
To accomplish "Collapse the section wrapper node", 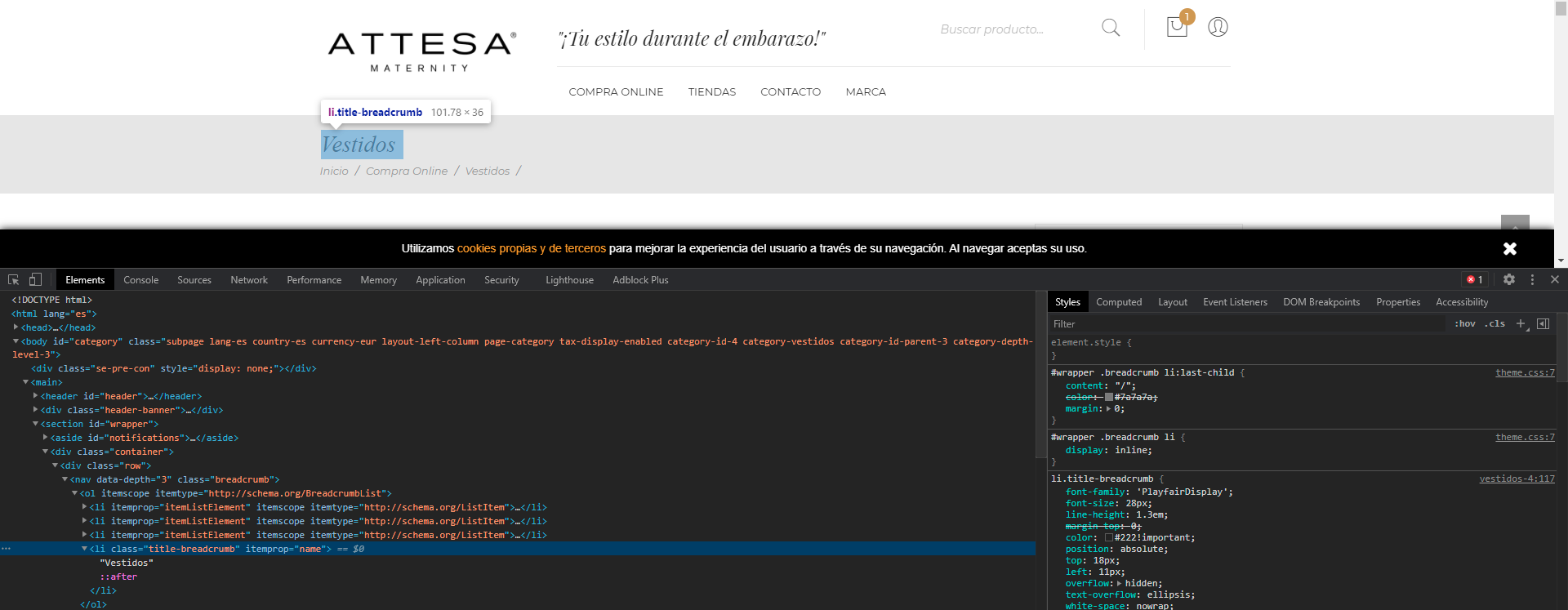I will (x=35, y=424).
